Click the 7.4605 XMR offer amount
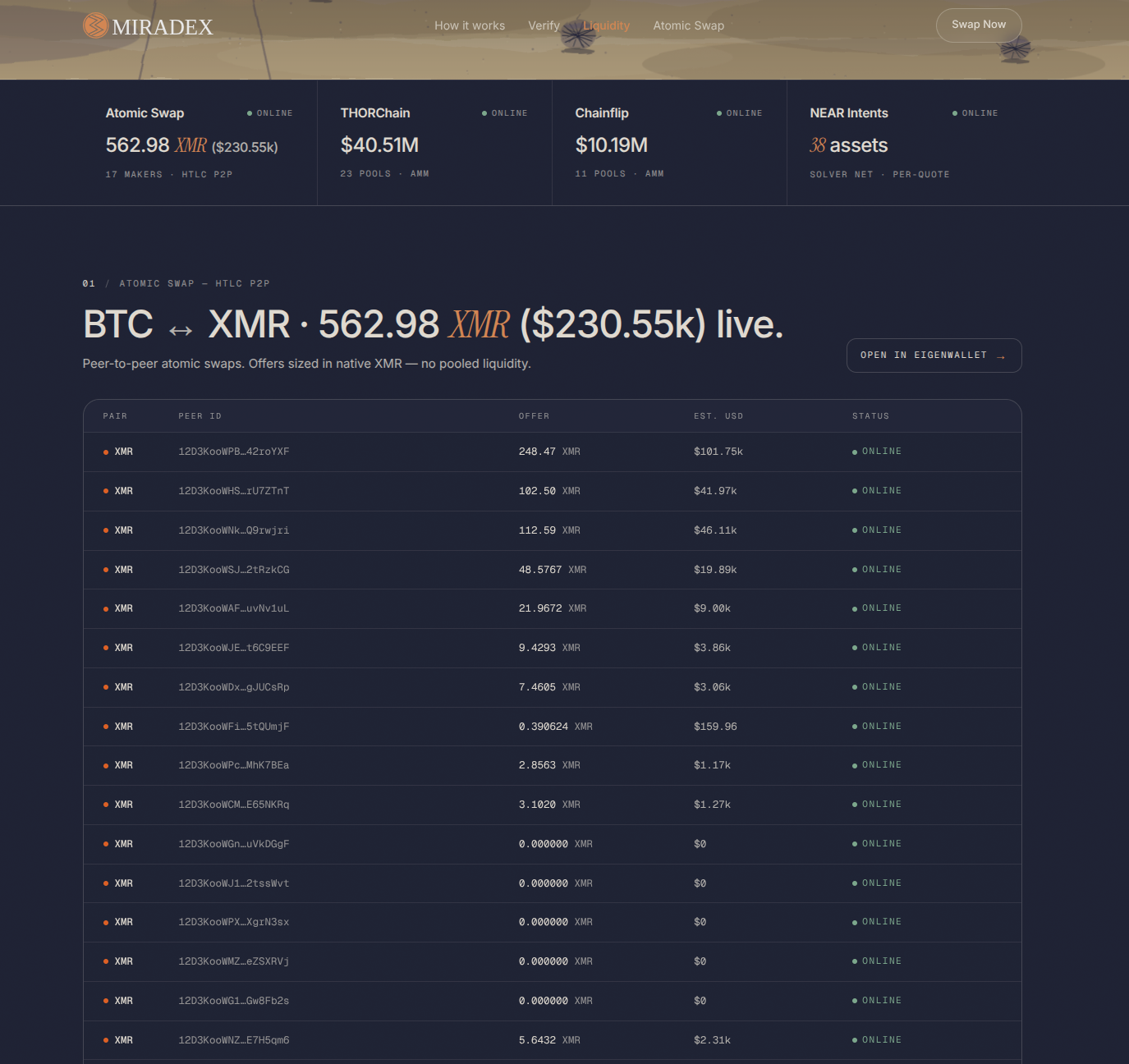 pos(549,687)
